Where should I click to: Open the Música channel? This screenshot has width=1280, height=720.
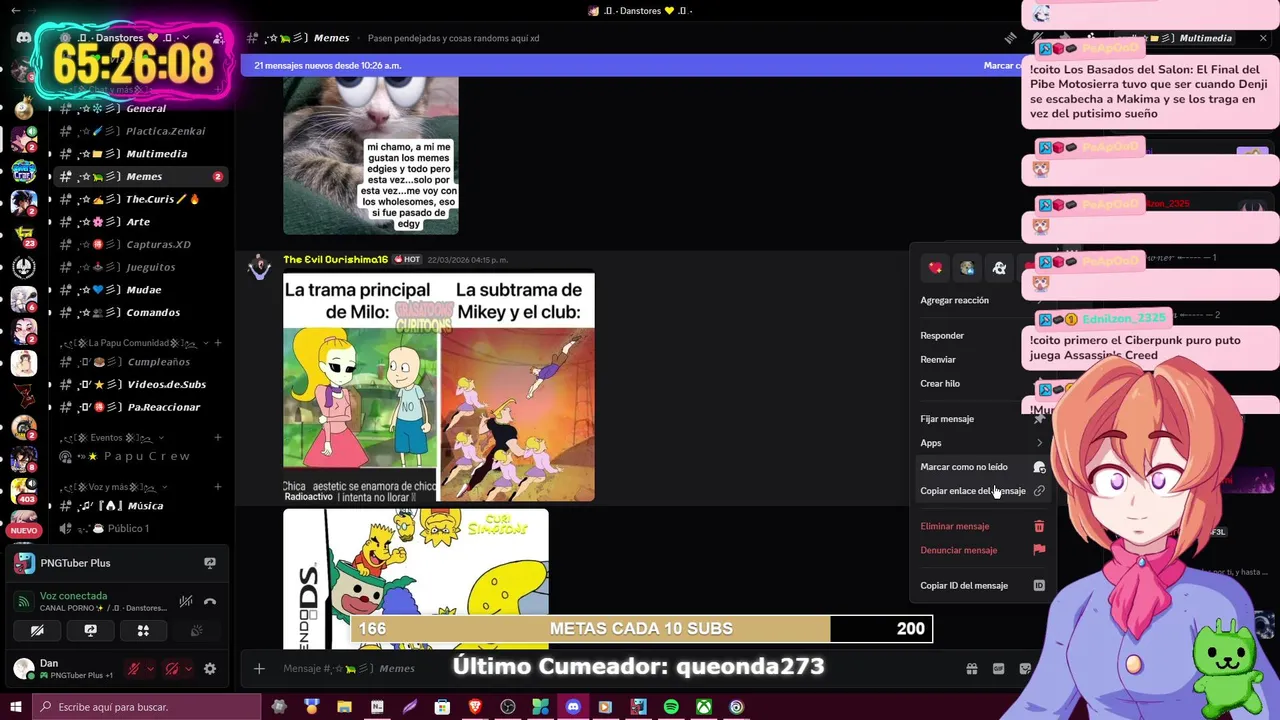coord(140,506)
